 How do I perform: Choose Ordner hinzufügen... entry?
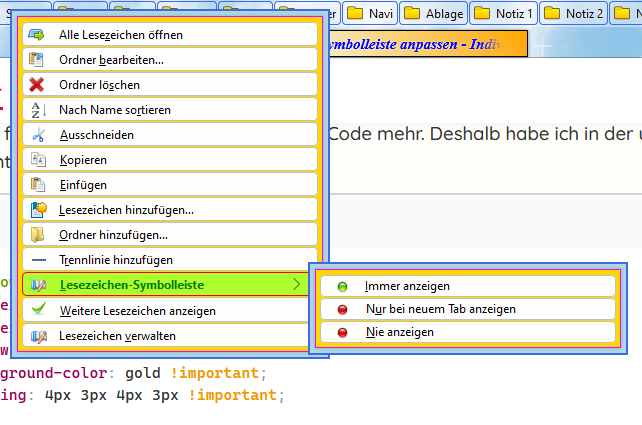(x=170, y=234)
